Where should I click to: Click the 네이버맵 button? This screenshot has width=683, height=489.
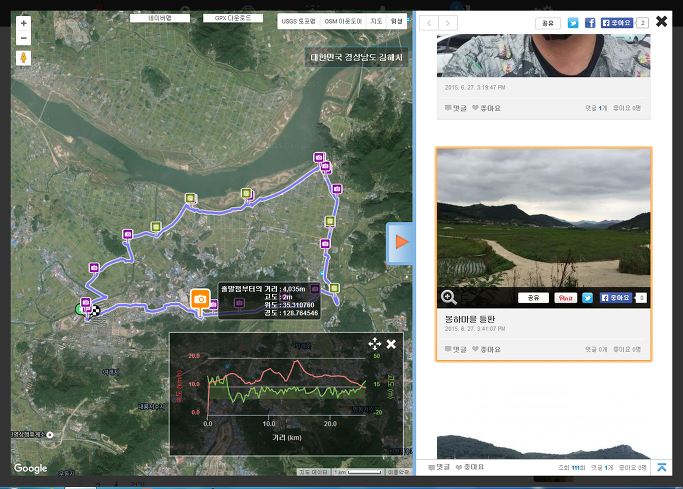[160, 18]
